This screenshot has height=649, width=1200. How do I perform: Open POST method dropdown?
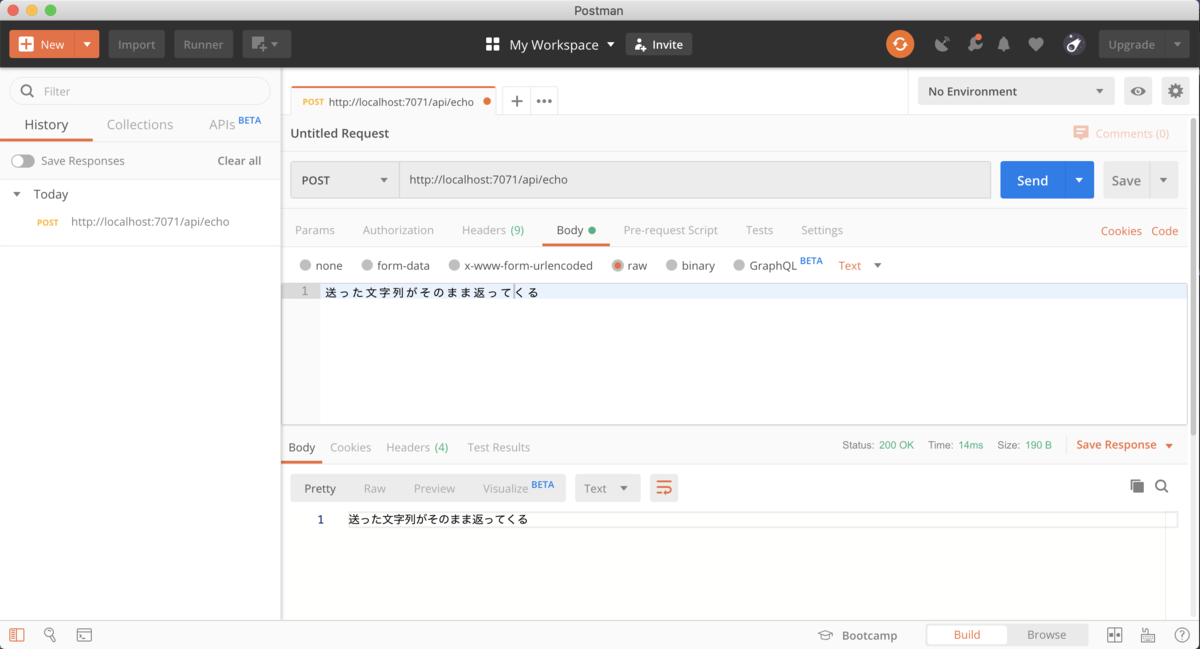(345, 180)
